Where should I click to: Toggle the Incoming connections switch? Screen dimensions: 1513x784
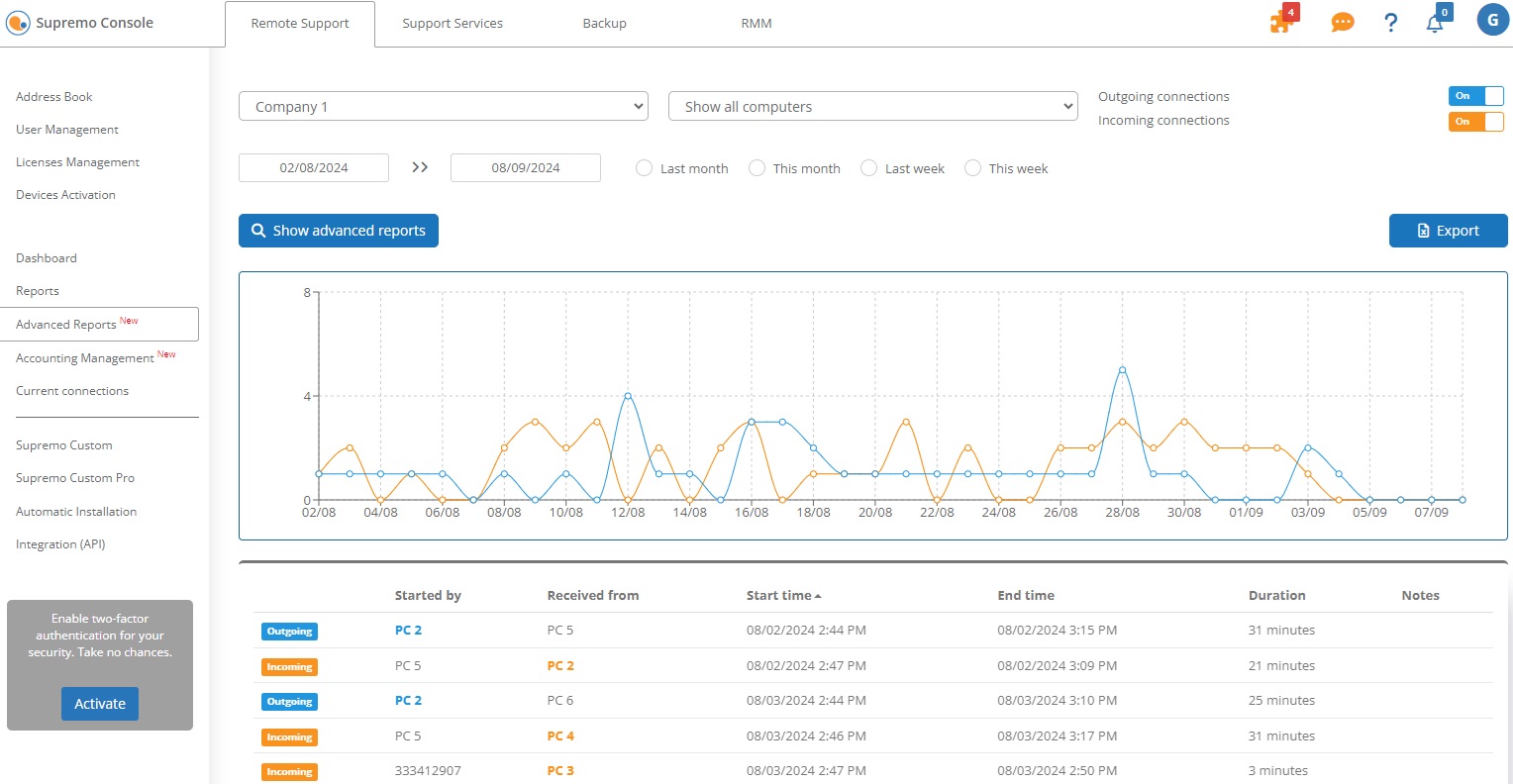pyautogui.click(x=1475, y=122)
